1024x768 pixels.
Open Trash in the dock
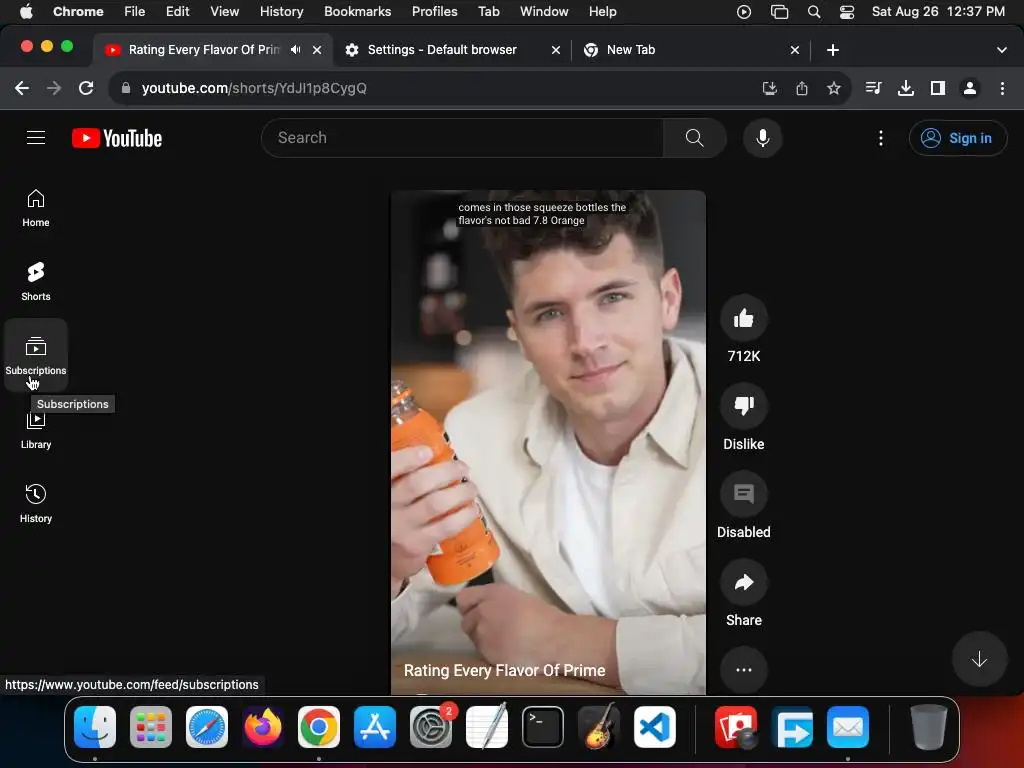[x=929, y=727]
